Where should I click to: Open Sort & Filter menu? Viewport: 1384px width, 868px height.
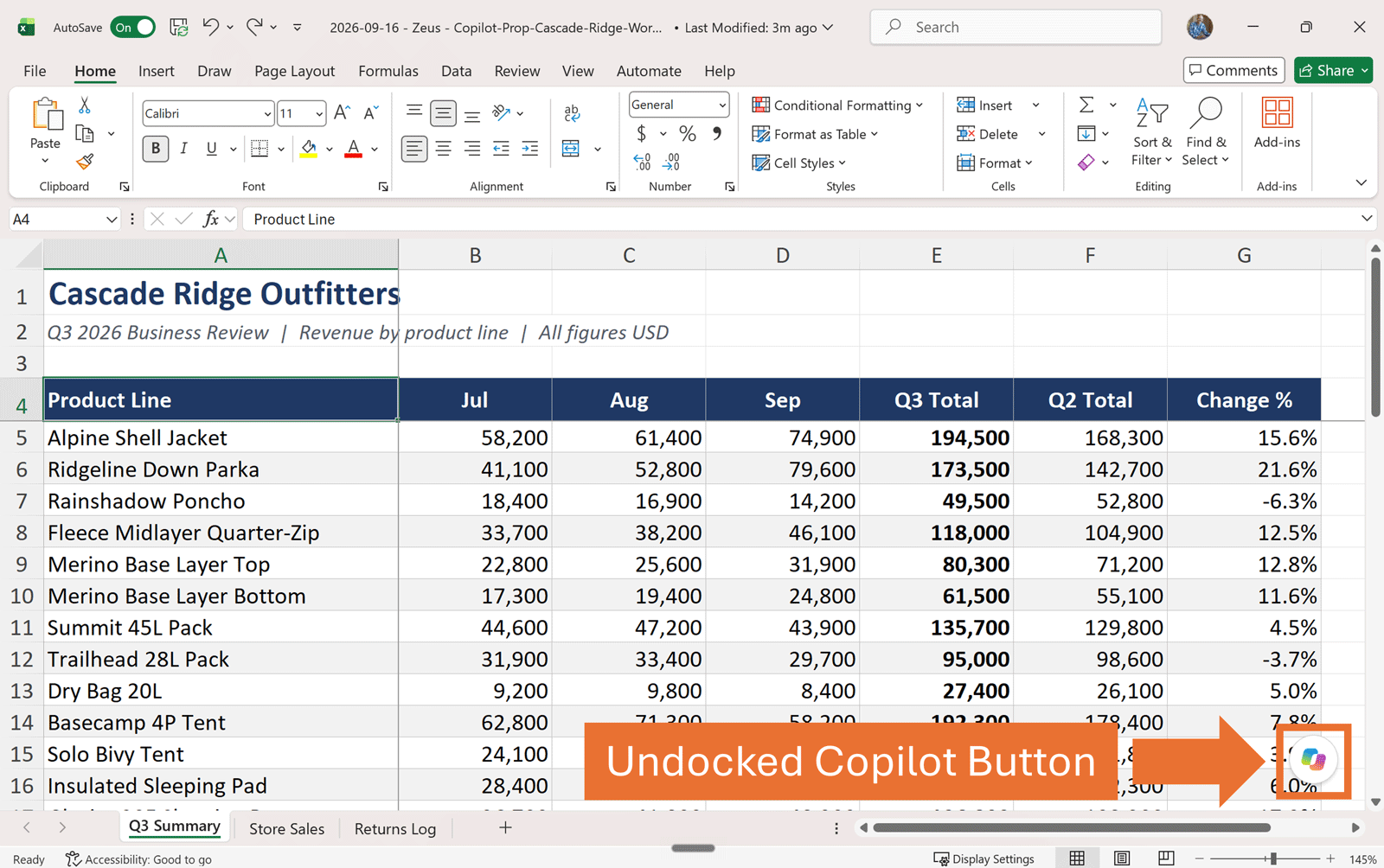pos(1152,132)
